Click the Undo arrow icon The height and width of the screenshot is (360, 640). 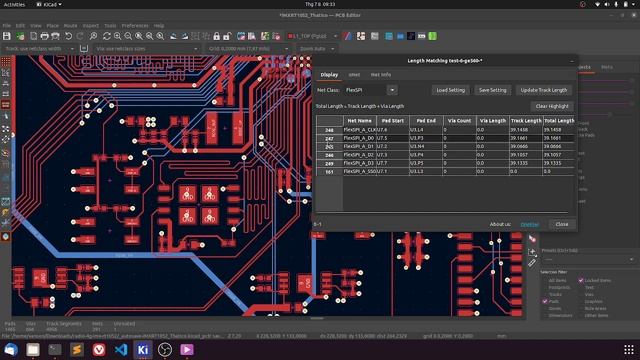click(x=69, y=36)
